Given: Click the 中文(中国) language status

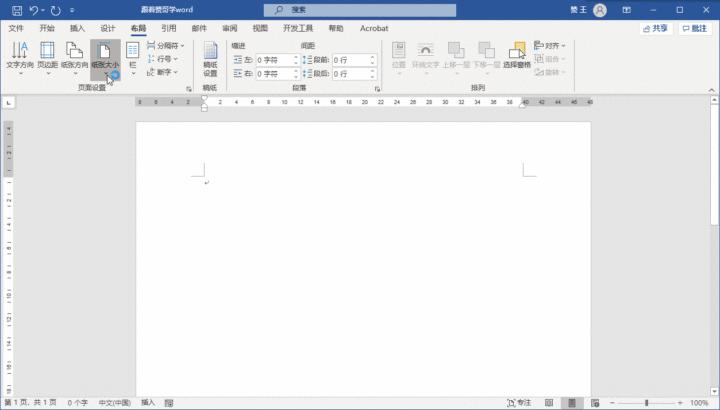Looking at the screenshot, I should click(x=115, y=403).
